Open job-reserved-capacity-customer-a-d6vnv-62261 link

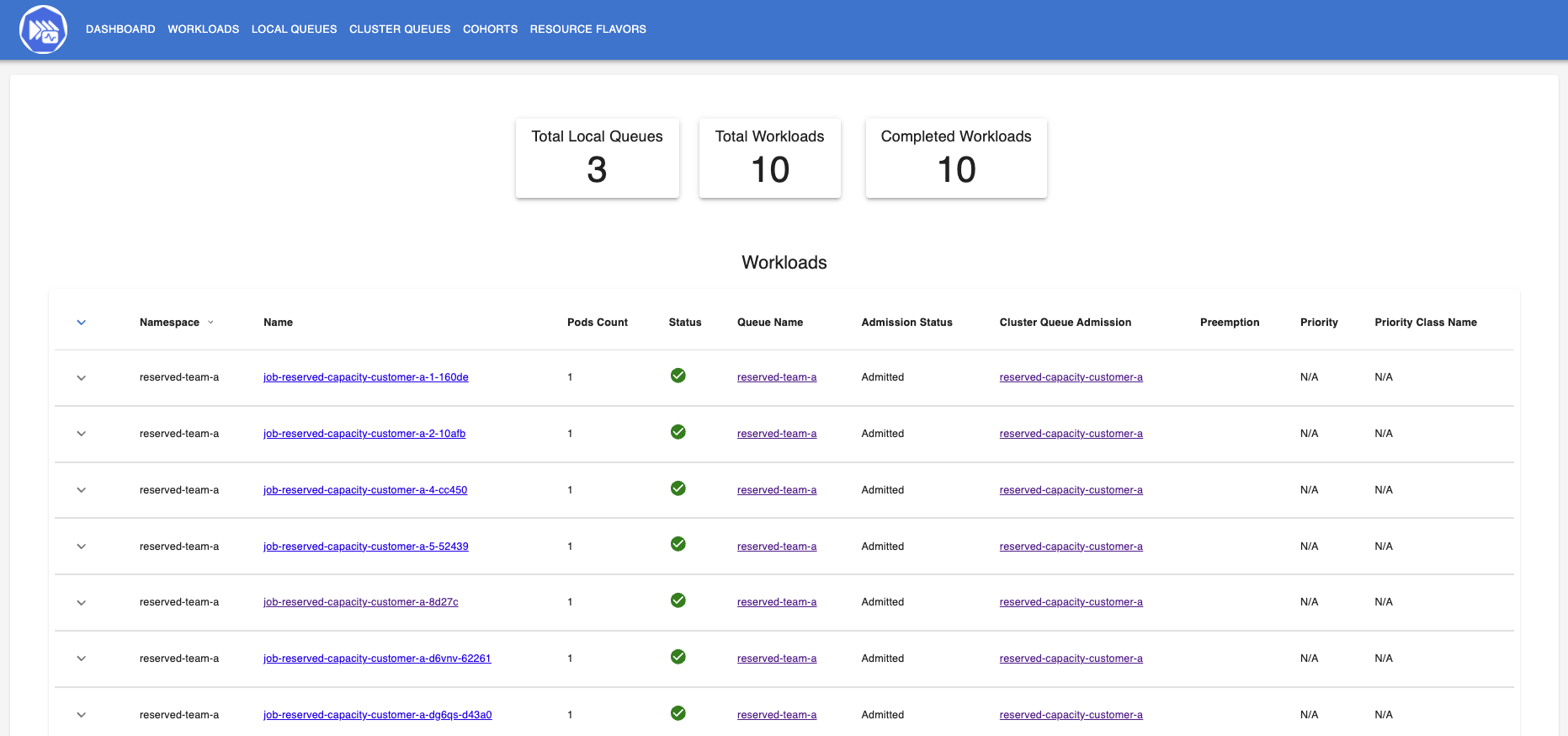(376, 659)
